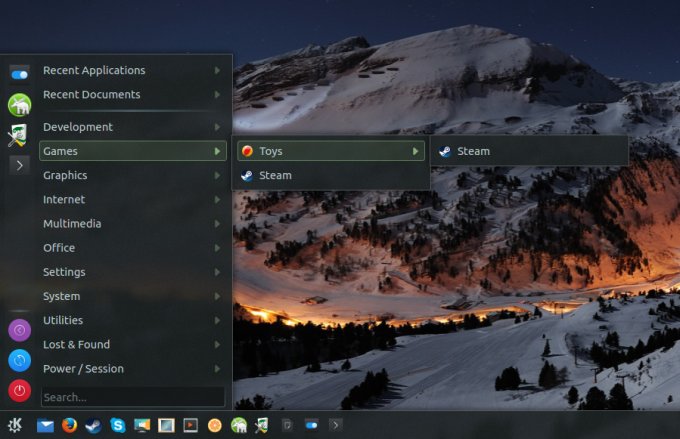Launch Steam from the Games submenu
The height and width of the screenshot is (439, 680).
point(275,175)
